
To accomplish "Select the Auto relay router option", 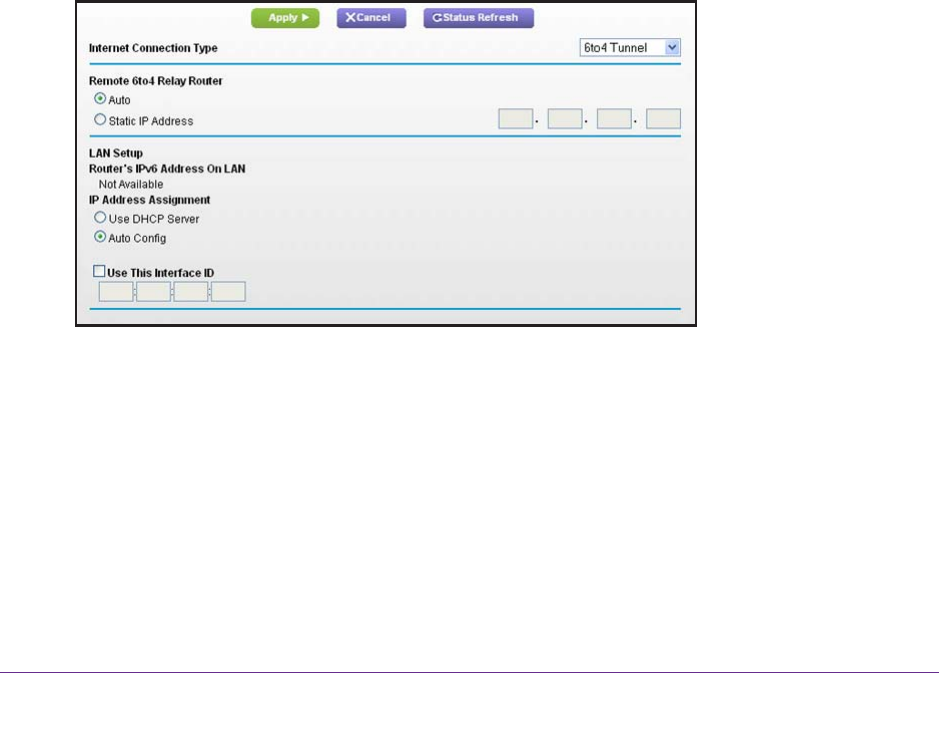I will pyautogui.click(x=100, y=98).
